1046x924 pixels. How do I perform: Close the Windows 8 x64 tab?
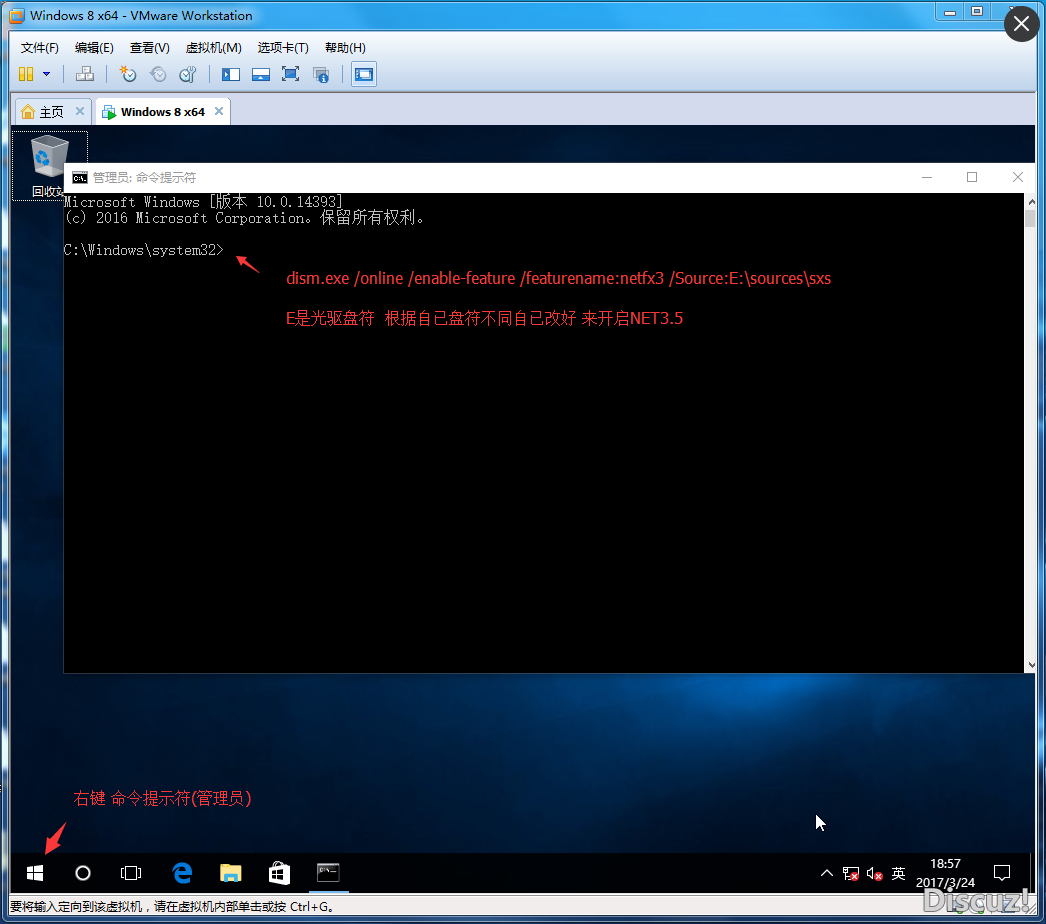tap(219, 111)
